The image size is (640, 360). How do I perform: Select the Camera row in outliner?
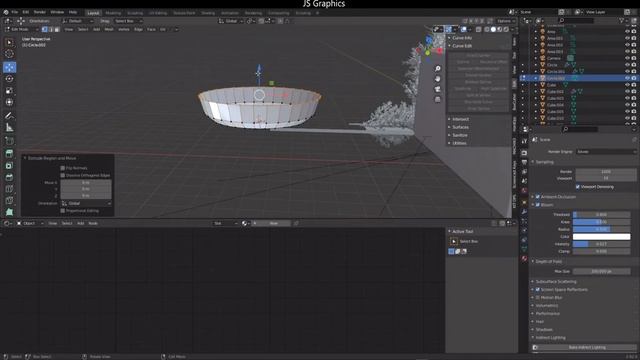click(x=554, y=58)
